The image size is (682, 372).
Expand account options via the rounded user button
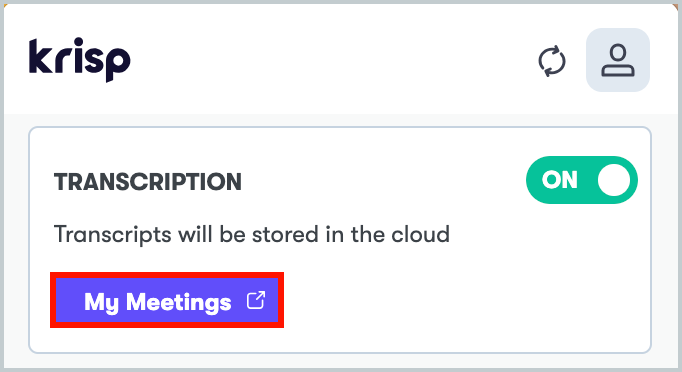tap(618, 60)
